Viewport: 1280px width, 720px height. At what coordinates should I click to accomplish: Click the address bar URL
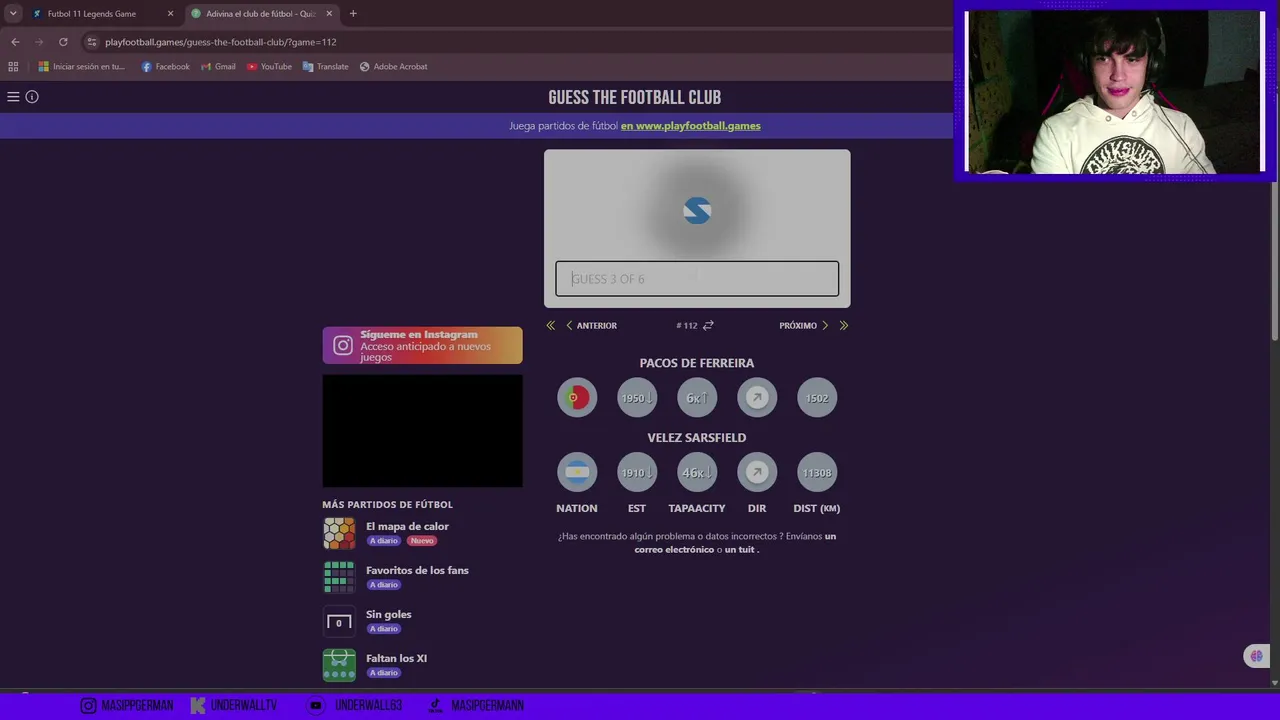[x=220, y=42]
